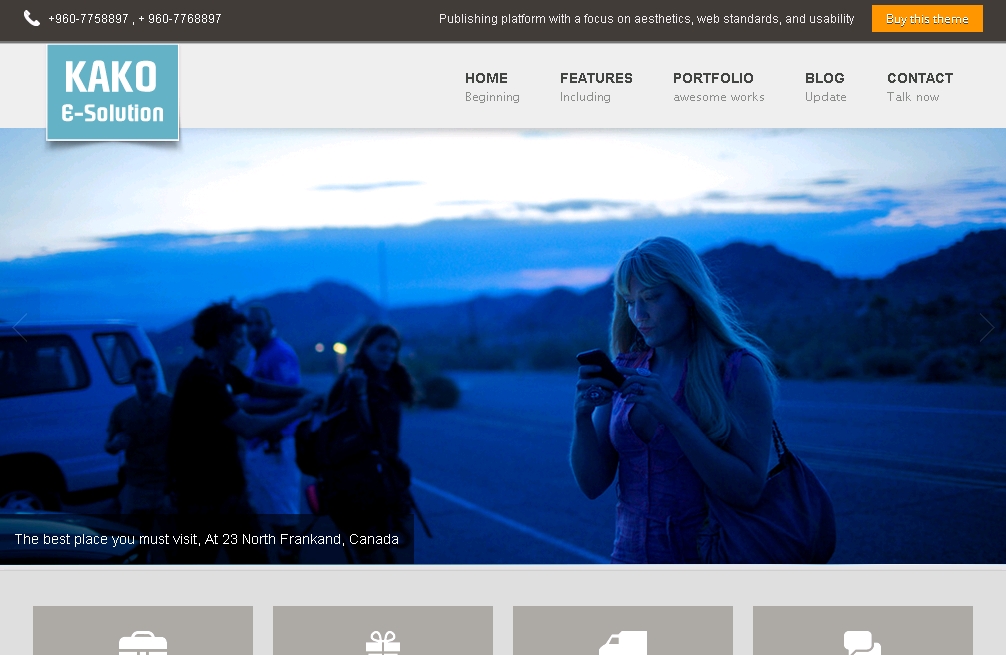The image size is (1006, 655).
Task: Advance slider with right arrow
Action: 986,328
